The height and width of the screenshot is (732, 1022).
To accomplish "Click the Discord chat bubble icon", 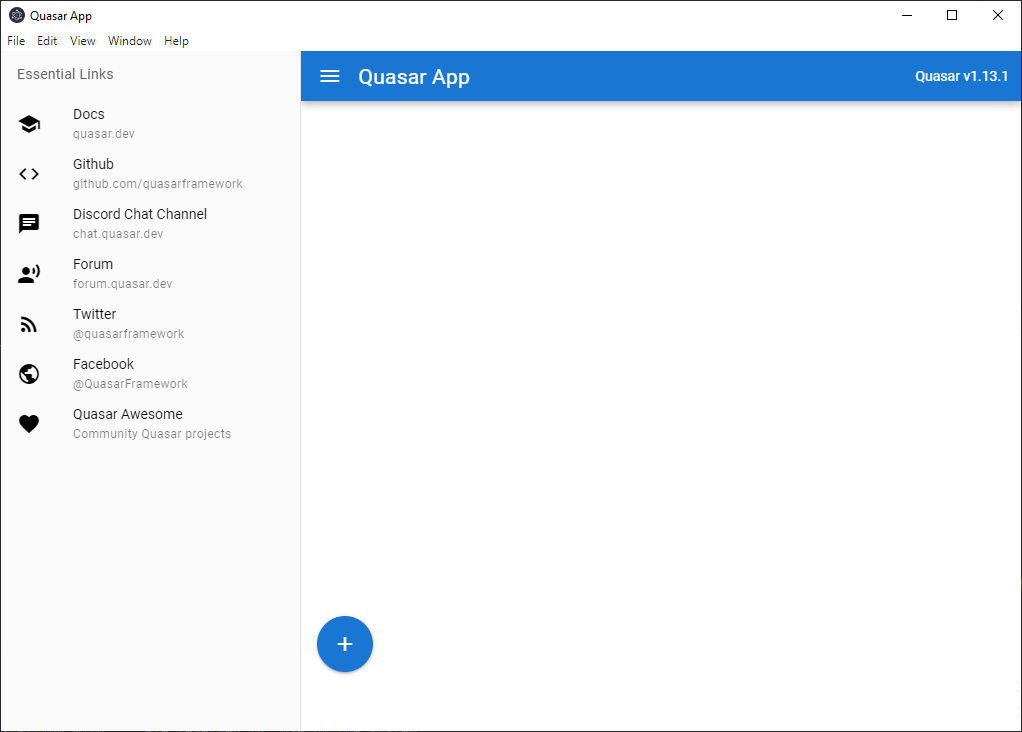I will pyautogui.click(x=29, y=224).
